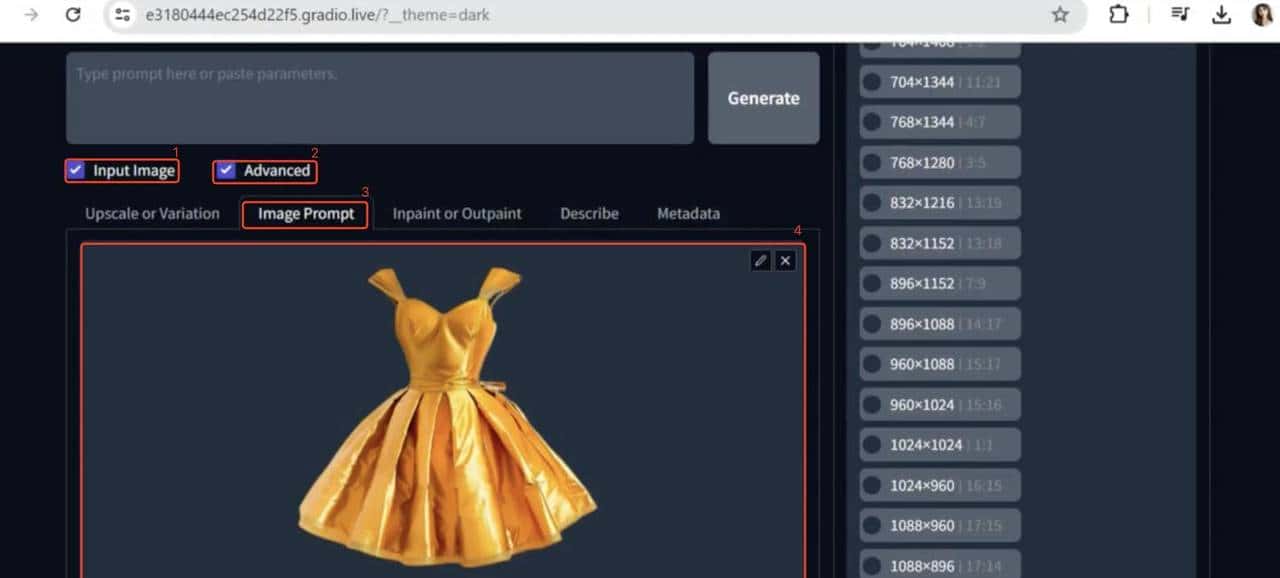
Task: Click the user profile avatar
Action: point(1262,15)
